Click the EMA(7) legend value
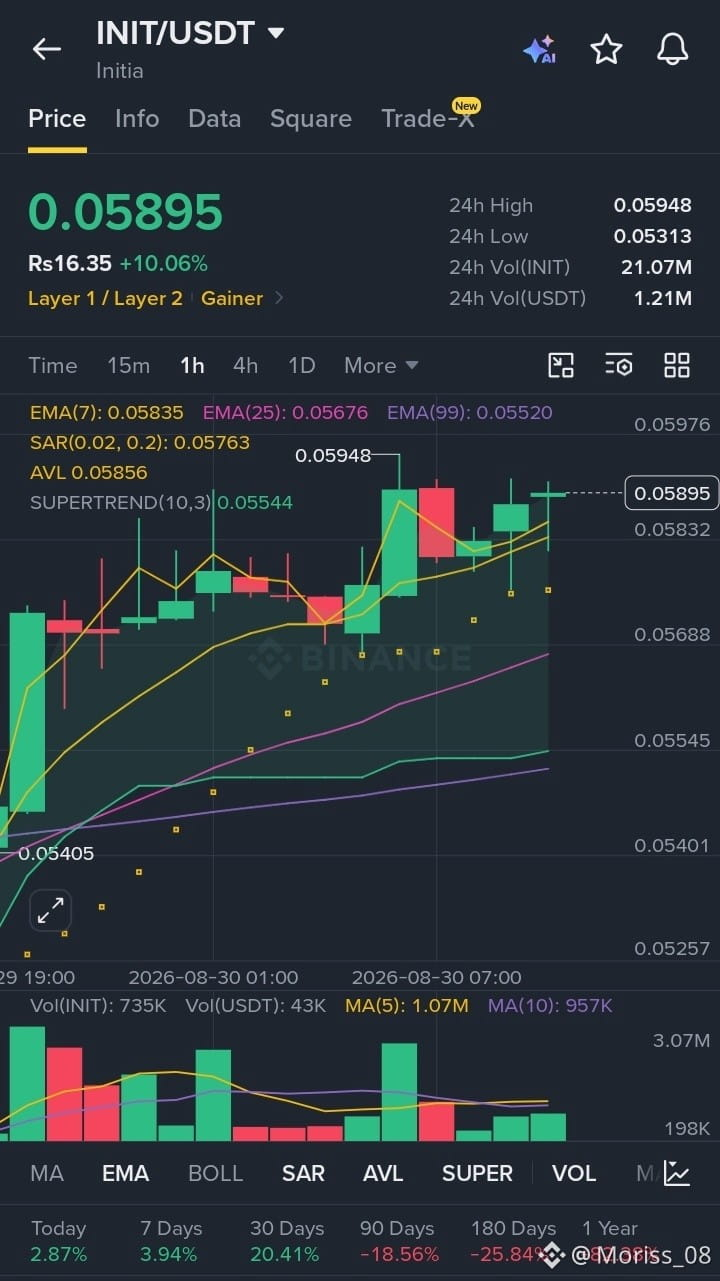Screen dimensions: 720x1281 click(x=107, y=412)
